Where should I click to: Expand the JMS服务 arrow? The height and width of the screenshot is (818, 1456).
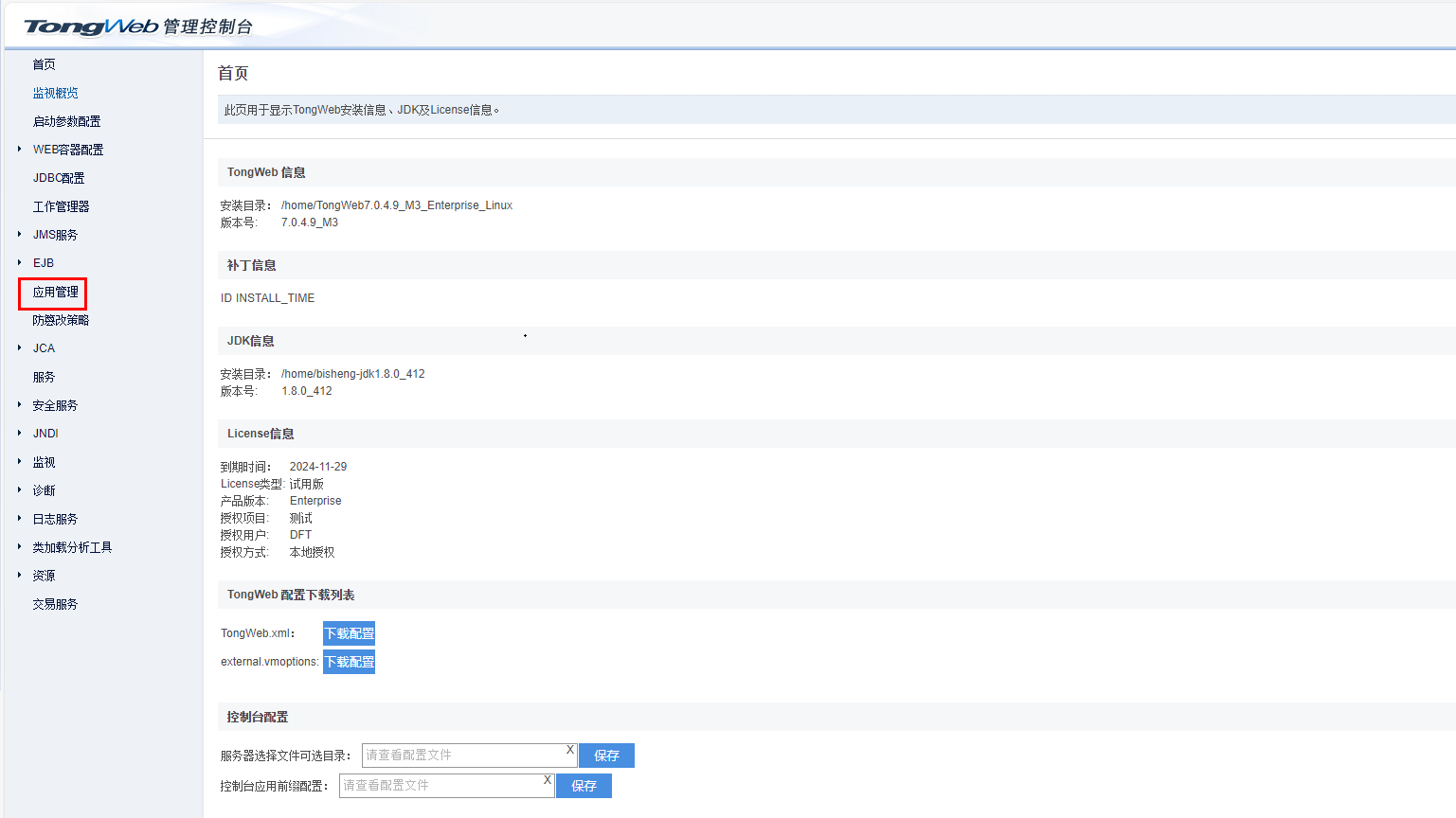pos(19,234)
